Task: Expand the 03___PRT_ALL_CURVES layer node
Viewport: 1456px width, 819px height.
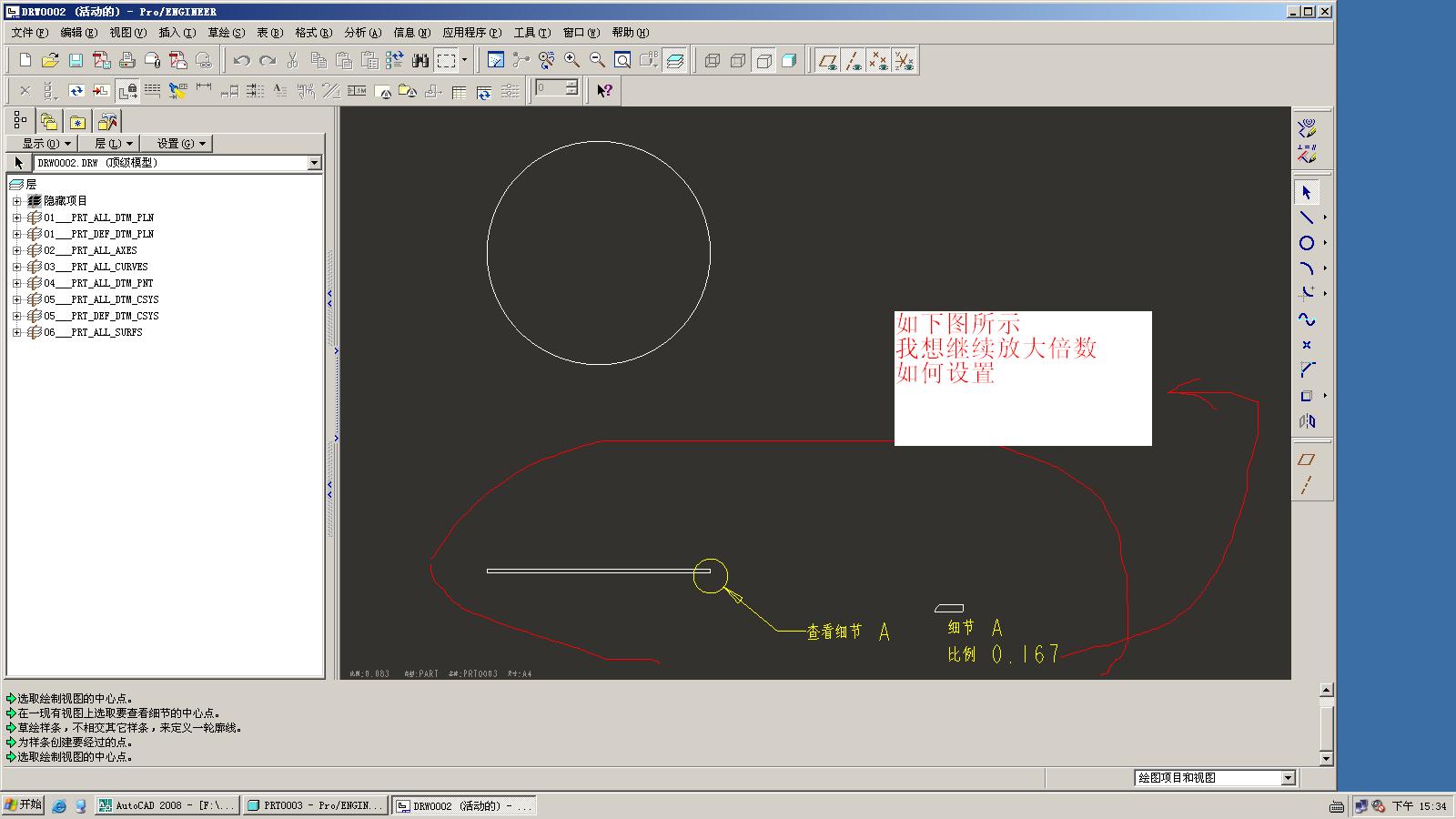Action: point(16,267)
